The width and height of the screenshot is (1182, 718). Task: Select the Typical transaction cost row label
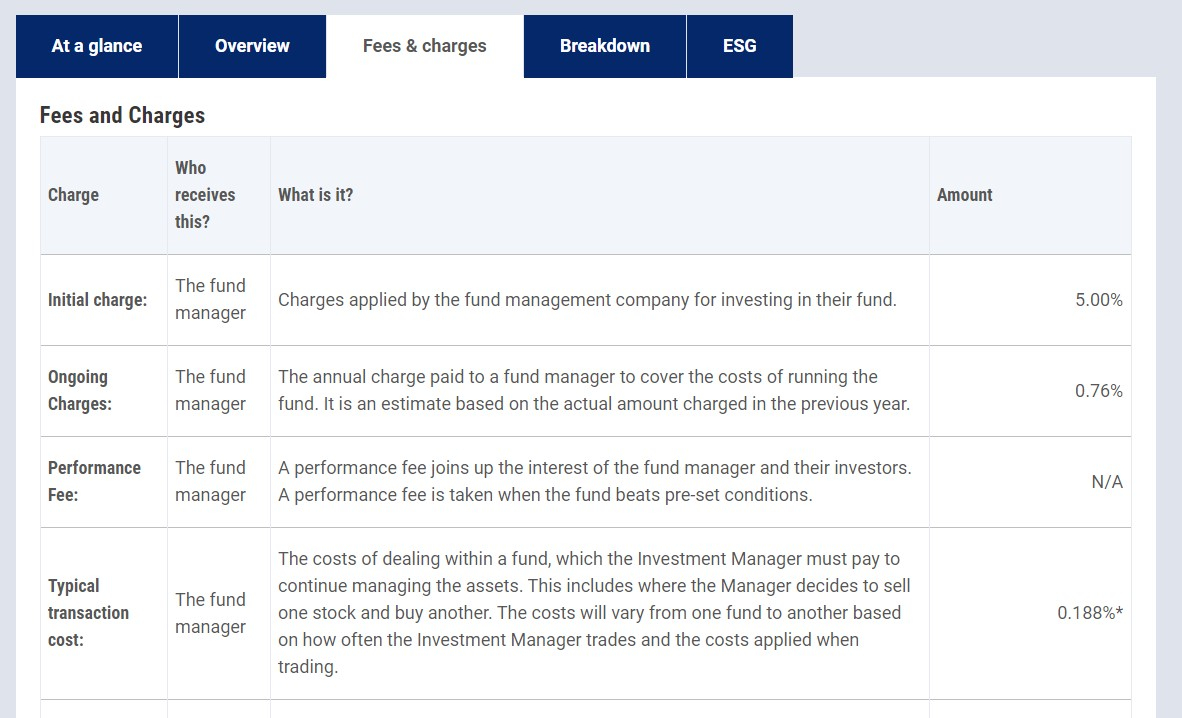click(88, 612)
